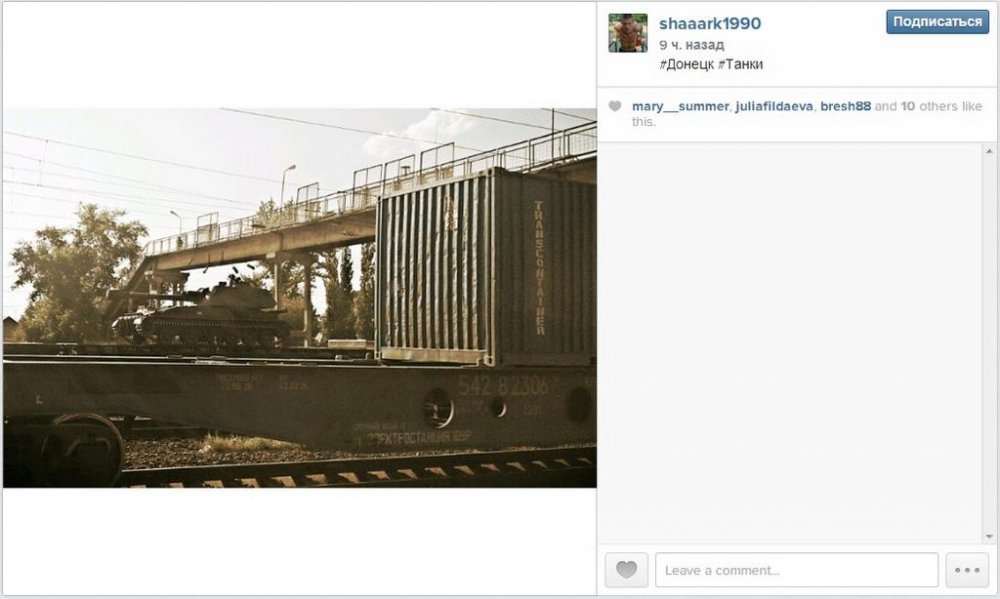View juliafildaeva's profile from likes

[774, 107]
